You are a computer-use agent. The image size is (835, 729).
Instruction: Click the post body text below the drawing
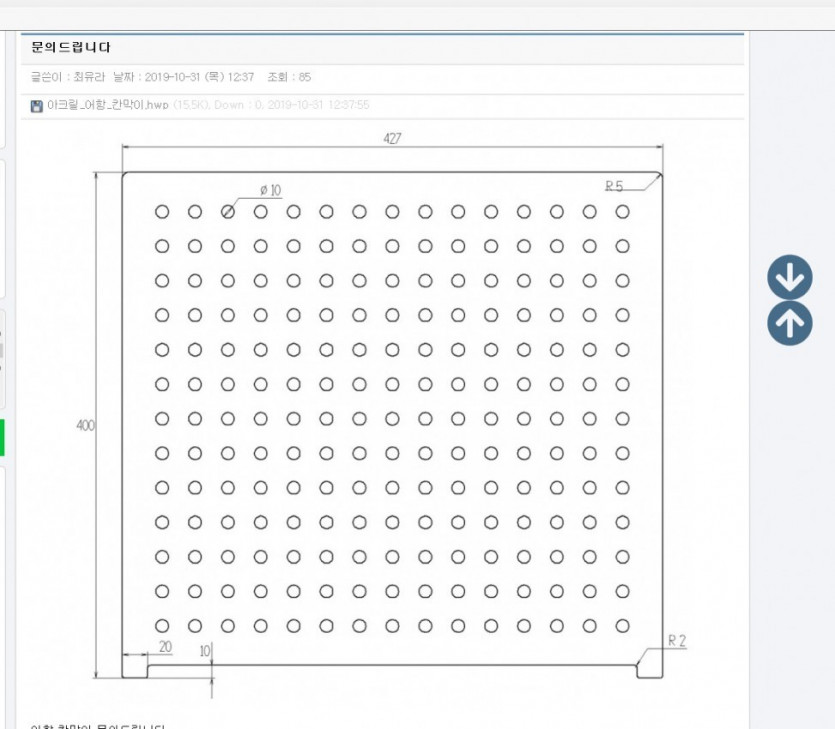97,726
